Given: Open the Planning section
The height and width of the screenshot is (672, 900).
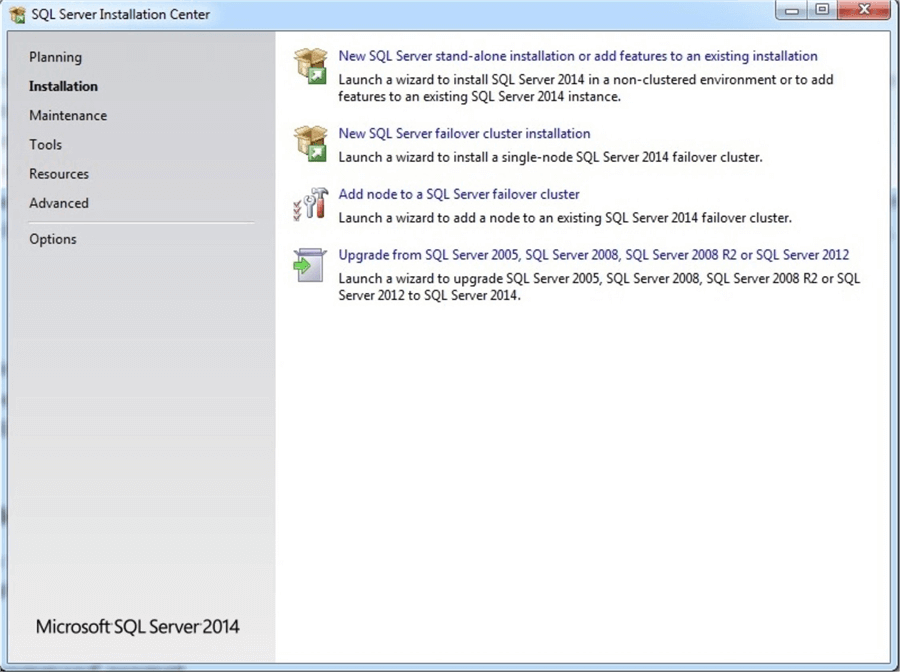Looking at the screenshot, I should [x=56, y=57].
